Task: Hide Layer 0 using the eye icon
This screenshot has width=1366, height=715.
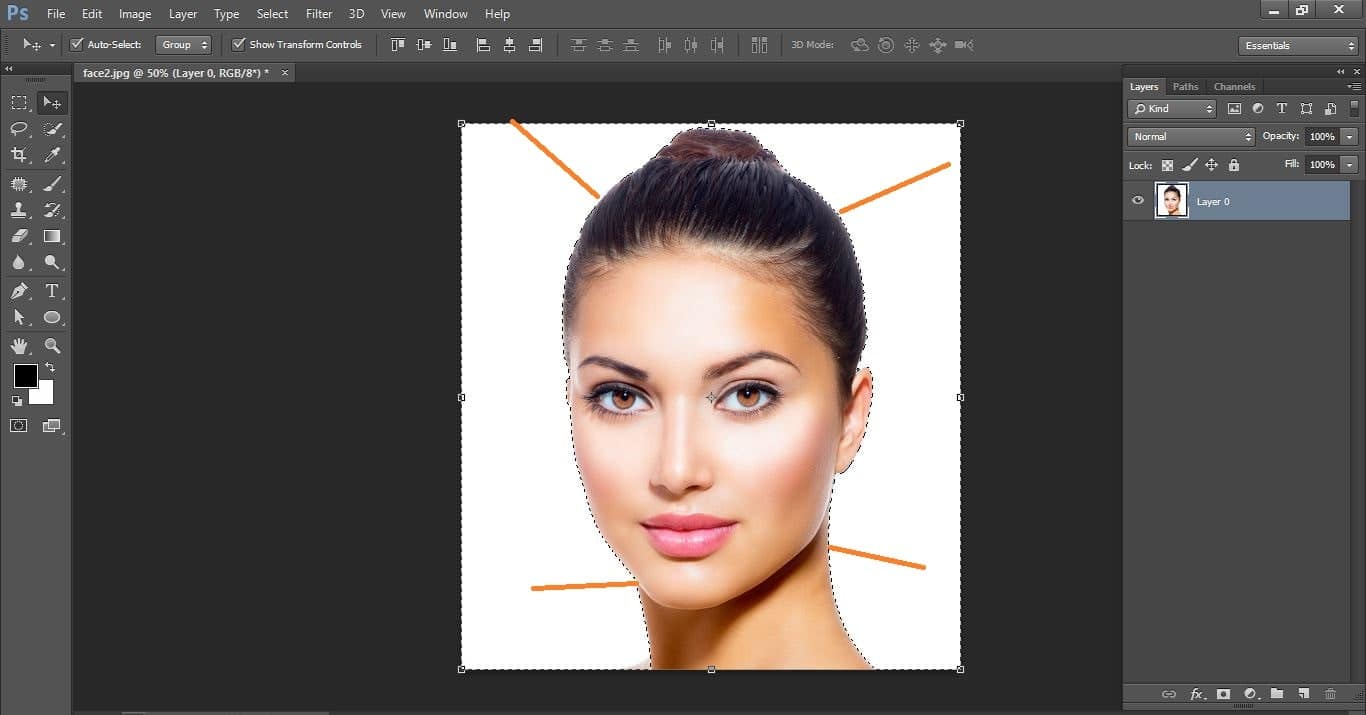Action: click(x=1138, y=201)
